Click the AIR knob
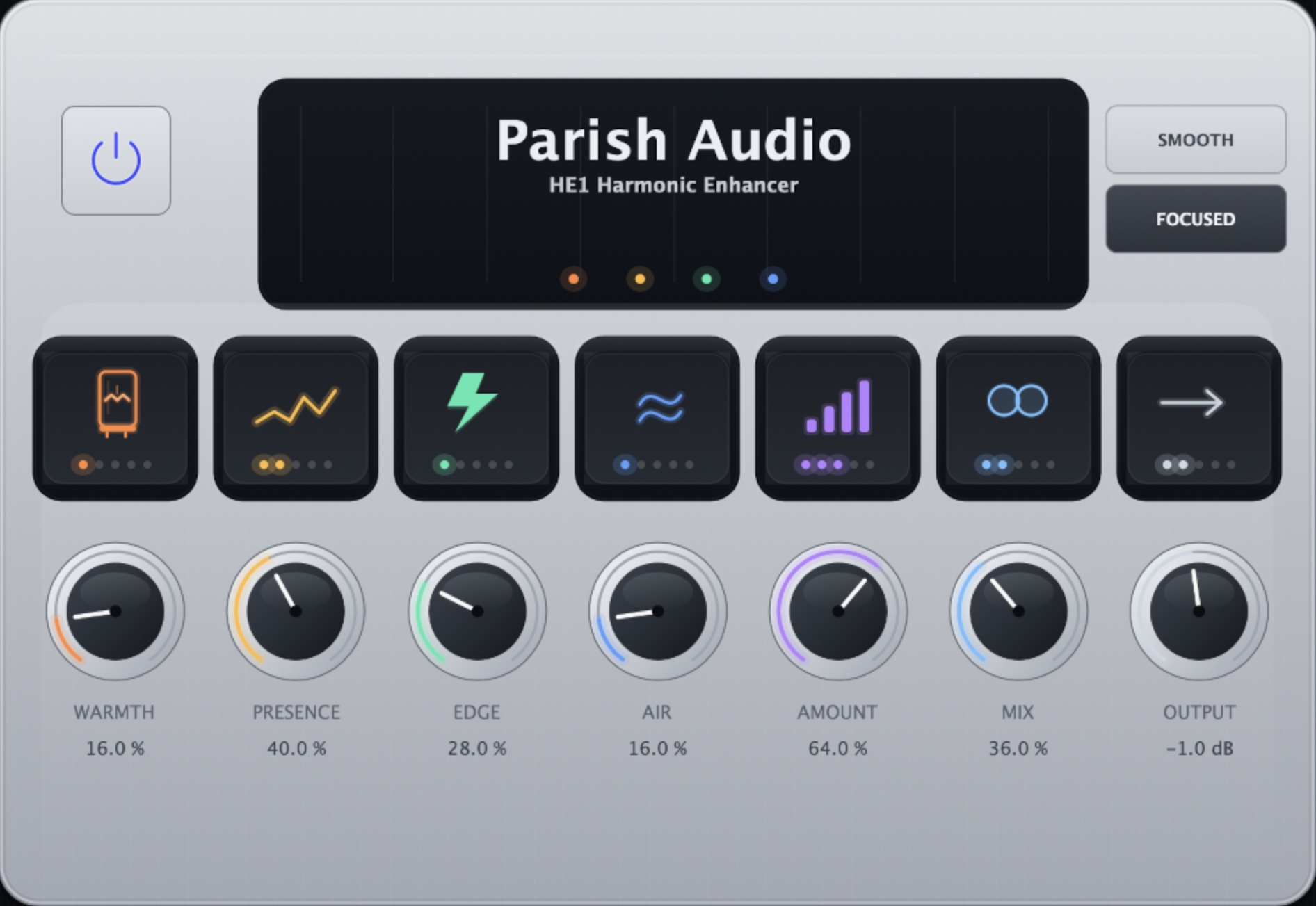 [658, 611]
